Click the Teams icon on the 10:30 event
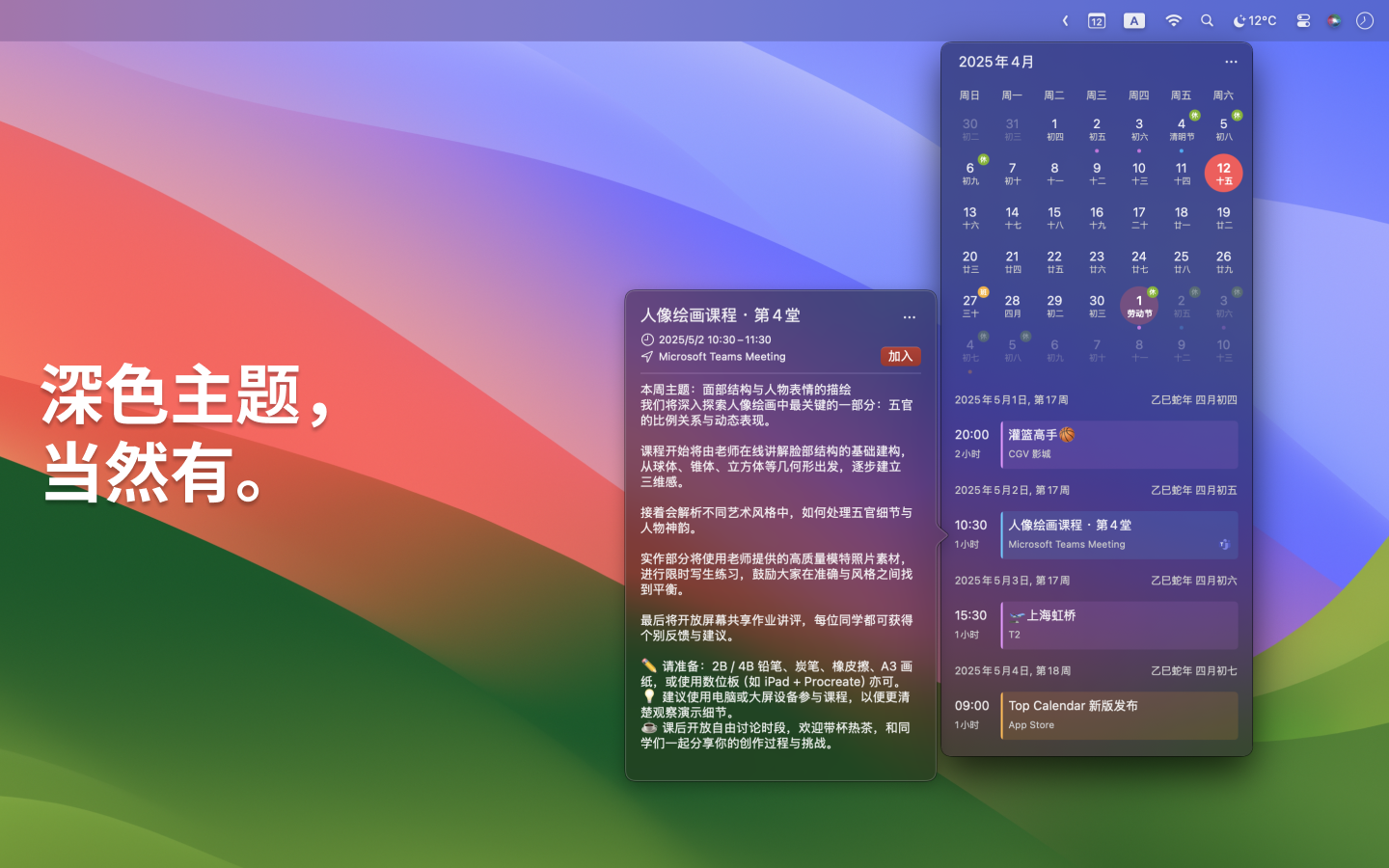 1224,545
